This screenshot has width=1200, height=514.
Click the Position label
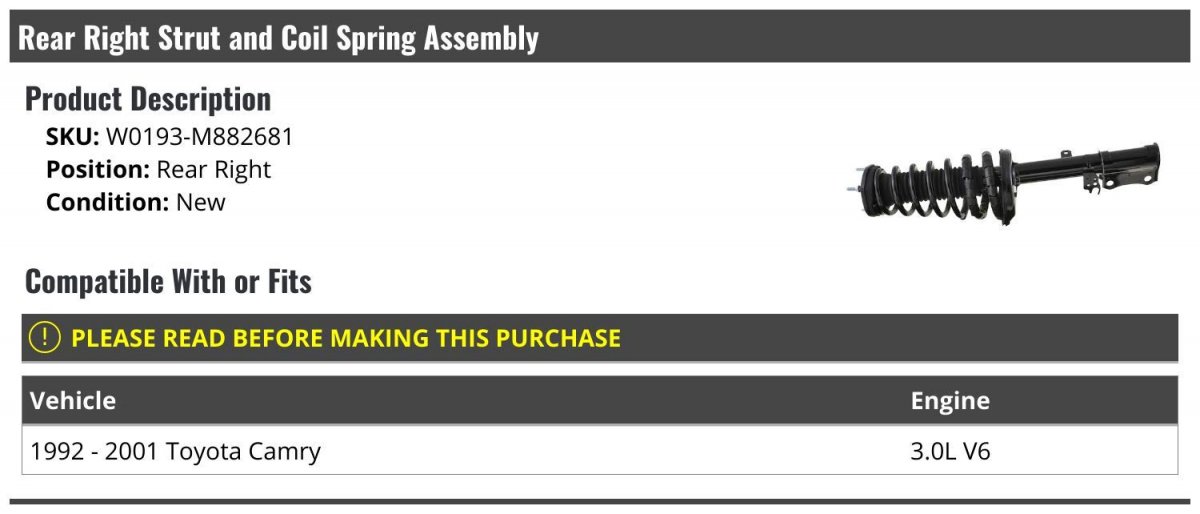98,170
